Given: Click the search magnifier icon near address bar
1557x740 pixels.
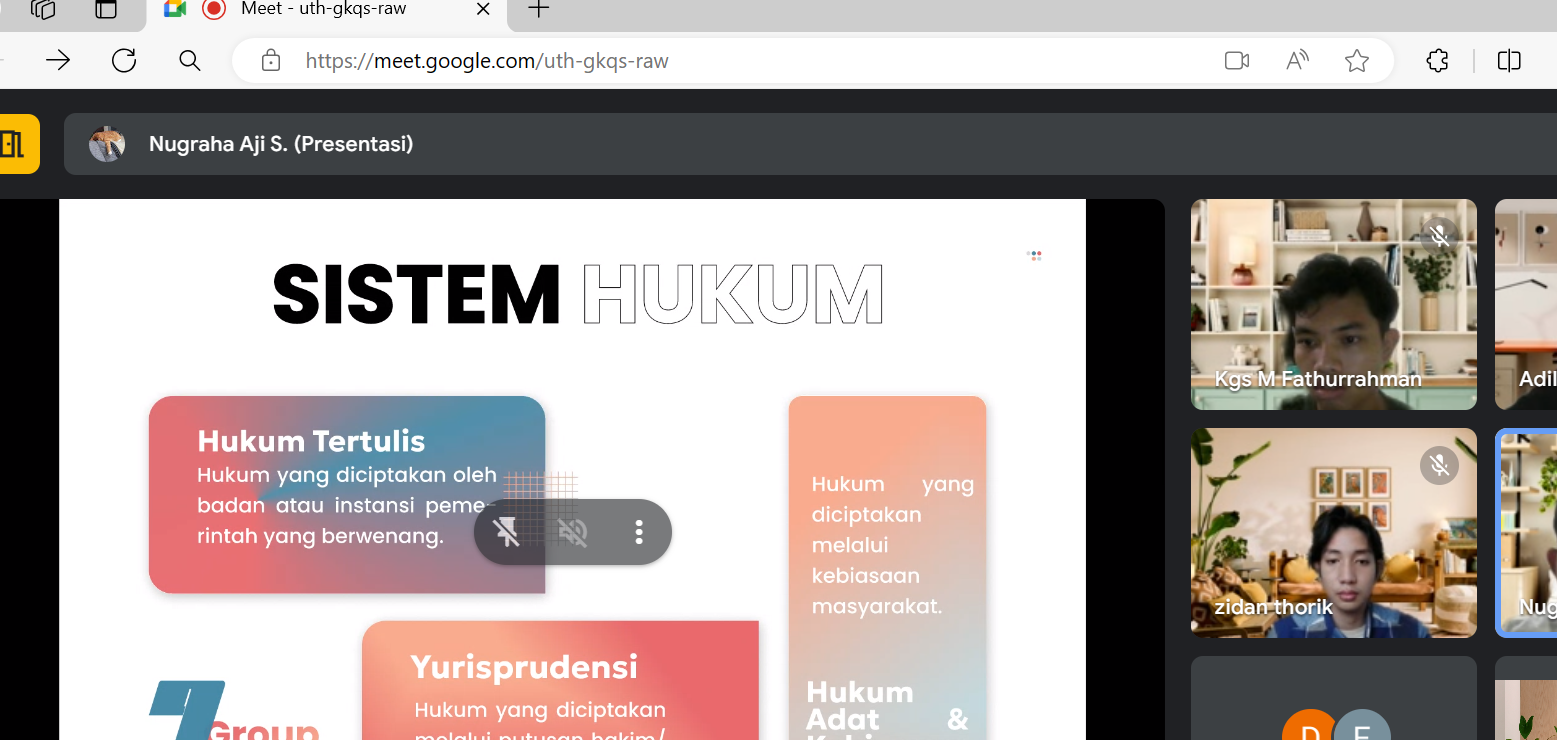Looking at the screenshot, I should 190,61.
